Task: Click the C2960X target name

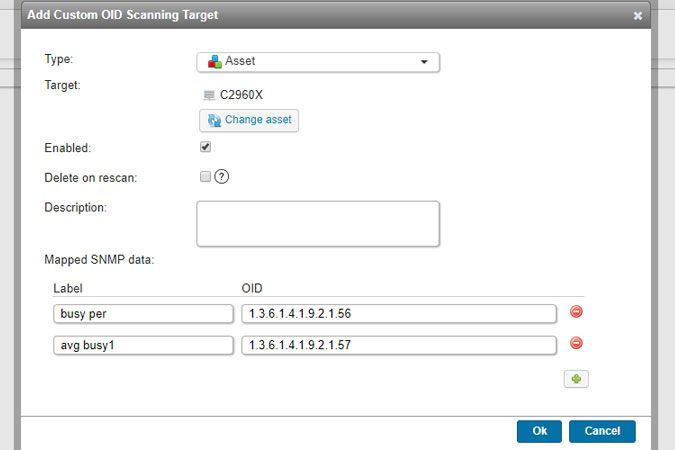Action: tap(241, 95)
